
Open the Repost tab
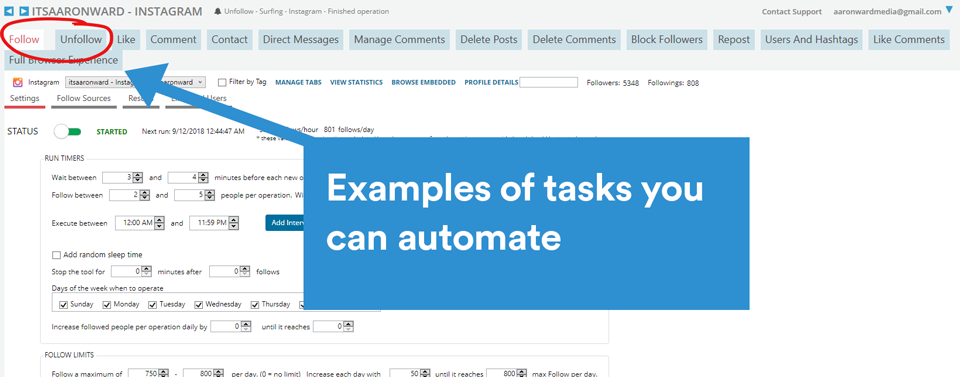click(x=734, y=39)
